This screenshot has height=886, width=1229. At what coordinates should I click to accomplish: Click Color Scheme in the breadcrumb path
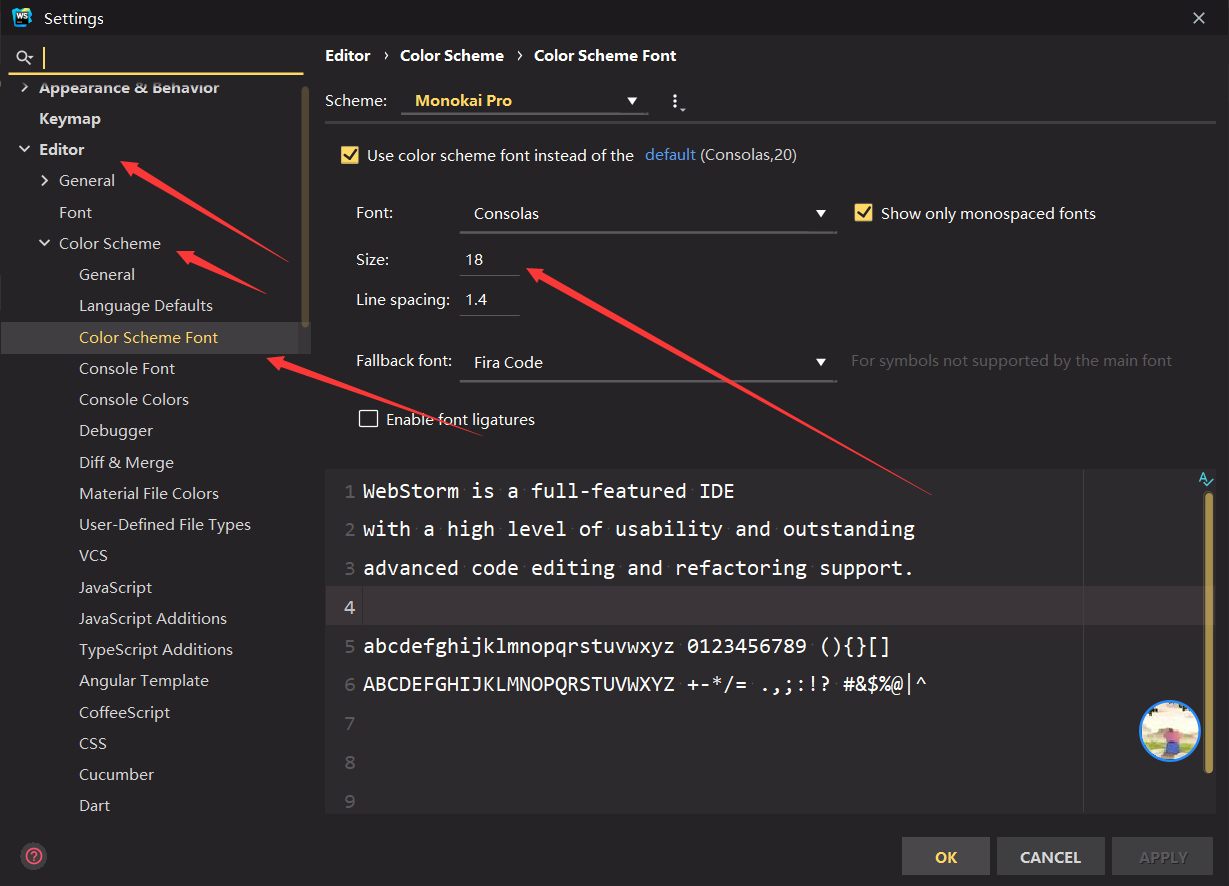pyautogui.click(x=452, y=55)
